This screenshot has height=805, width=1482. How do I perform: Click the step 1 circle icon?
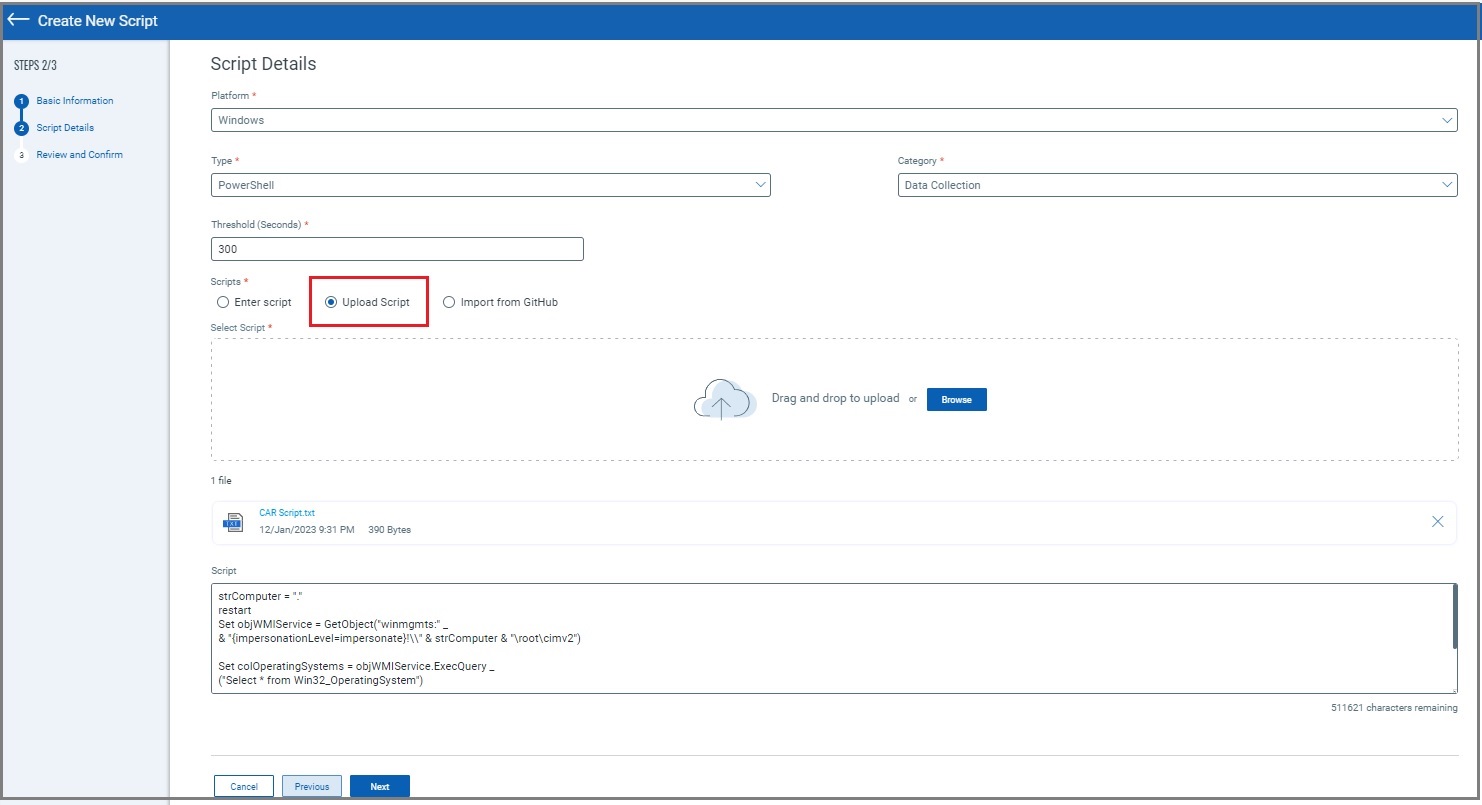coord(21,101)
